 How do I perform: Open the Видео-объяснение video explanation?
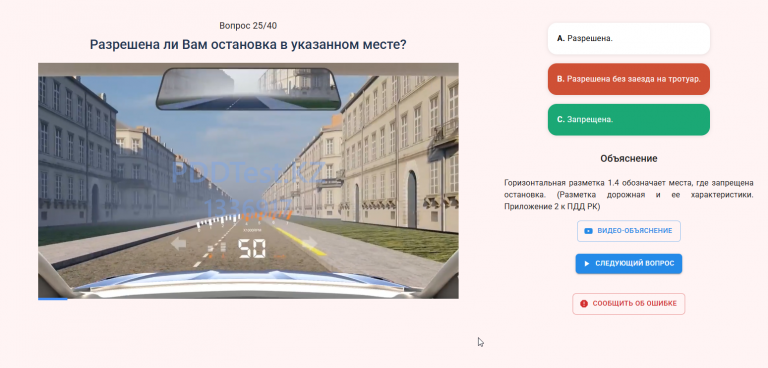coord(628,231)
